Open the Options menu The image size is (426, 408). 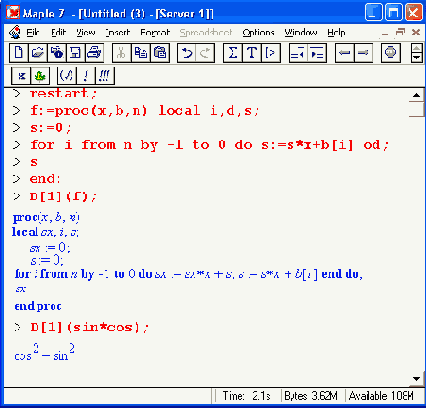click(x=258, y=32)
